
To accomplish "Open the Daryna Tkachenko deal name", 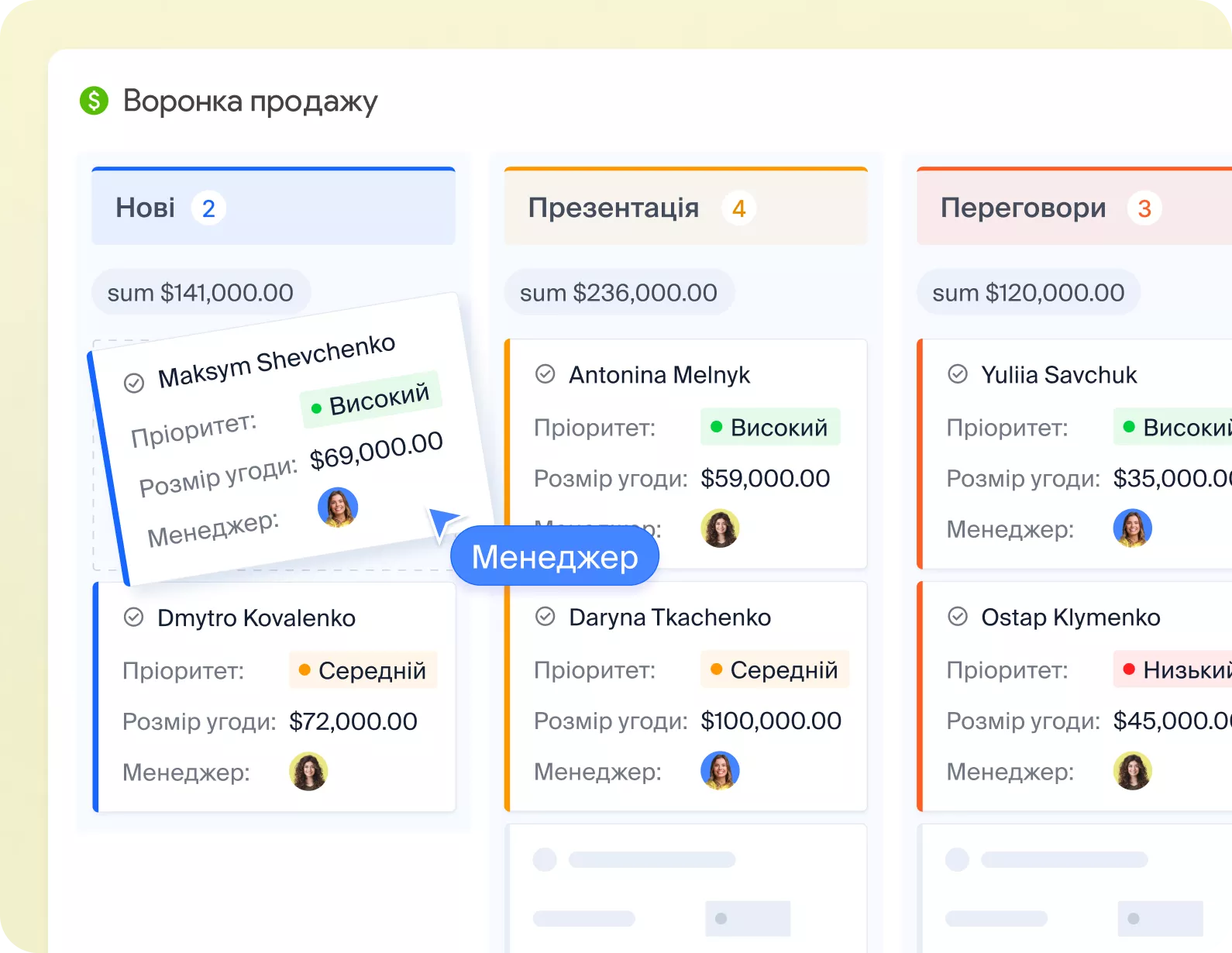I will pos(669,617).
